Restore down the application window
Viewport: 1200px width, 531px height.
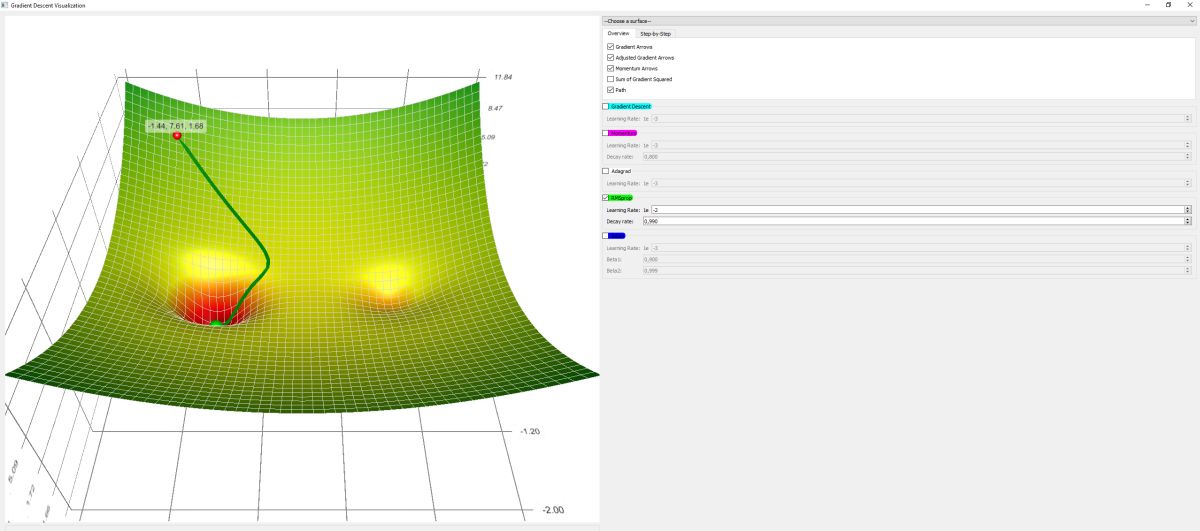[1168, 5]
